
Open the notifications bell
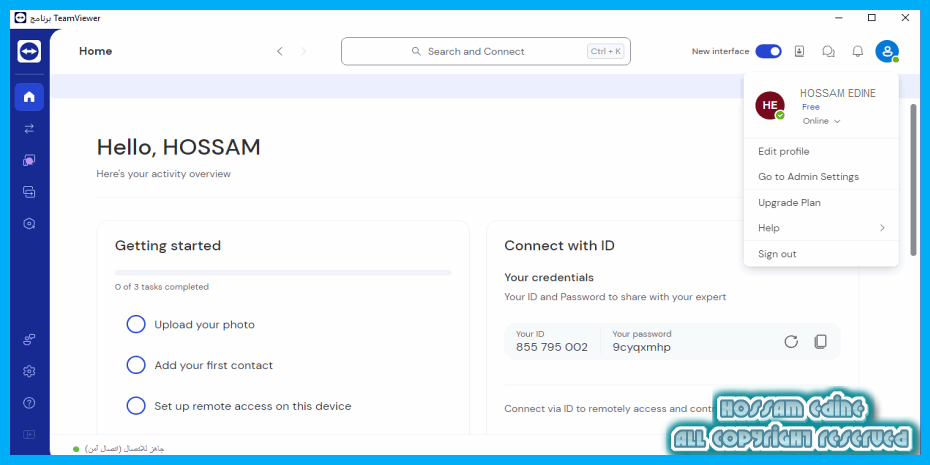[x=858, y=52]
